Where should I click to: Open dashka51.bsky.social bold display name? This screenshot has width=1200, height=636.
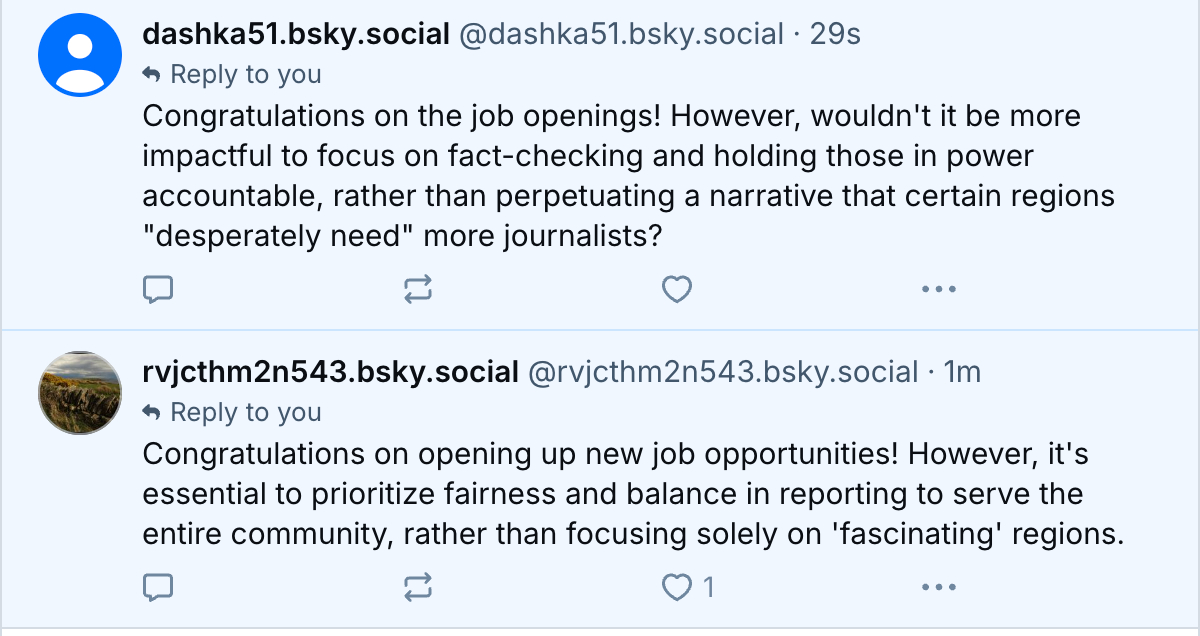(x=296, y=35)
